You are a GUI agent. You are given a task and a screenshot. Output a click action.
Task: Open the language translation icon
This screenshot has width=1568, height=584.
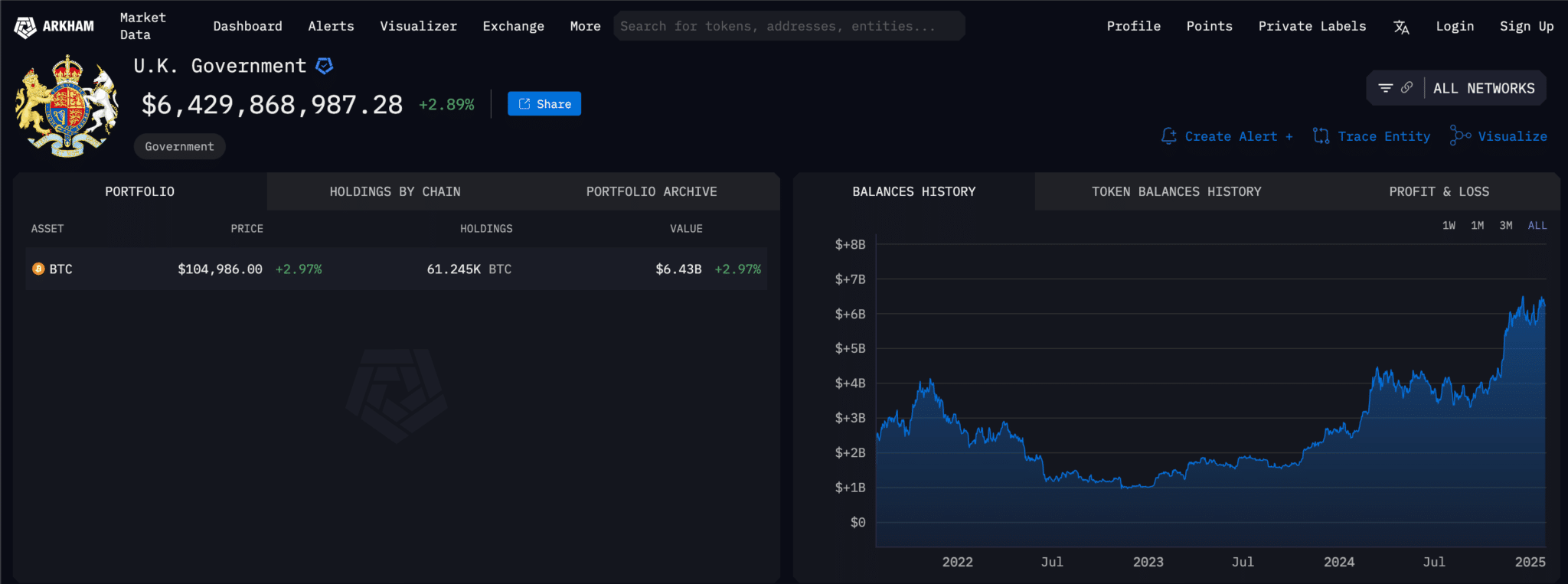click(x=1401, y=27)
